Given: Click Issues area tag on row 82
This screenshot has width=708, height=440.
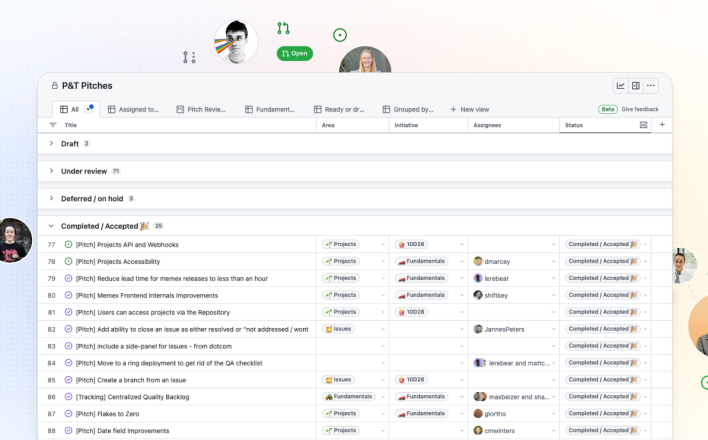Looking at the screenshot, I should pos(339,329).
